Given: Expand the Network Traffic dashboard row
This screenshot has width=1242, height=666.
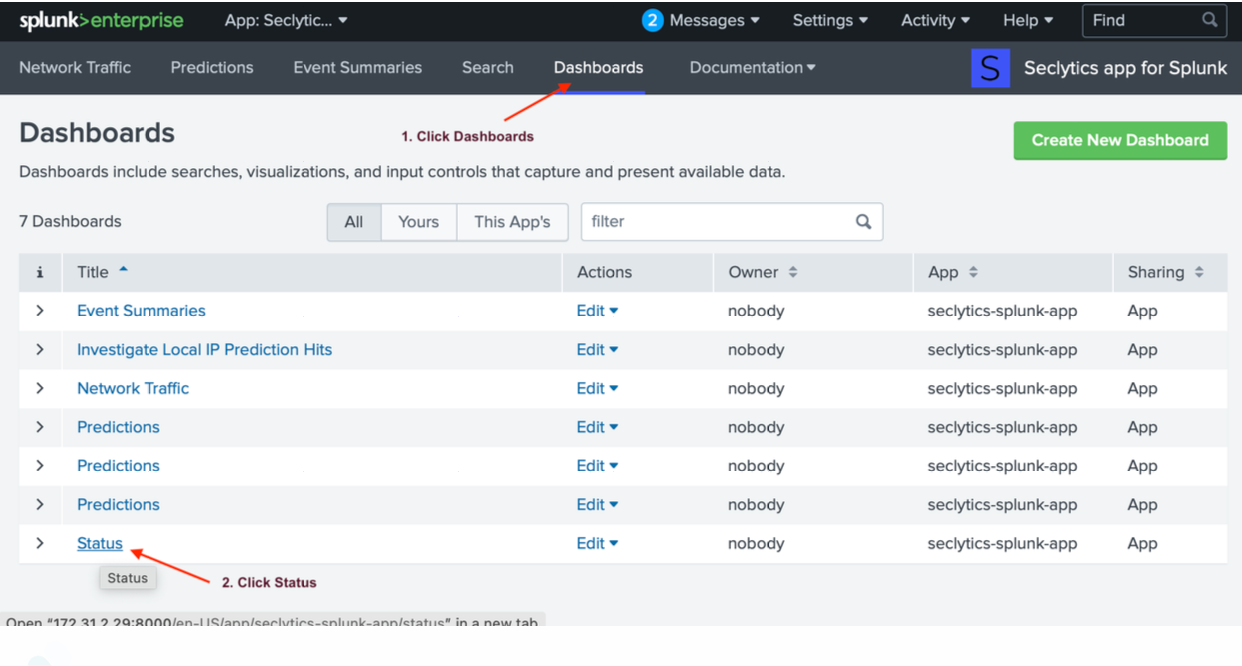Looking at the screenshot, I should tap(40, 388).
